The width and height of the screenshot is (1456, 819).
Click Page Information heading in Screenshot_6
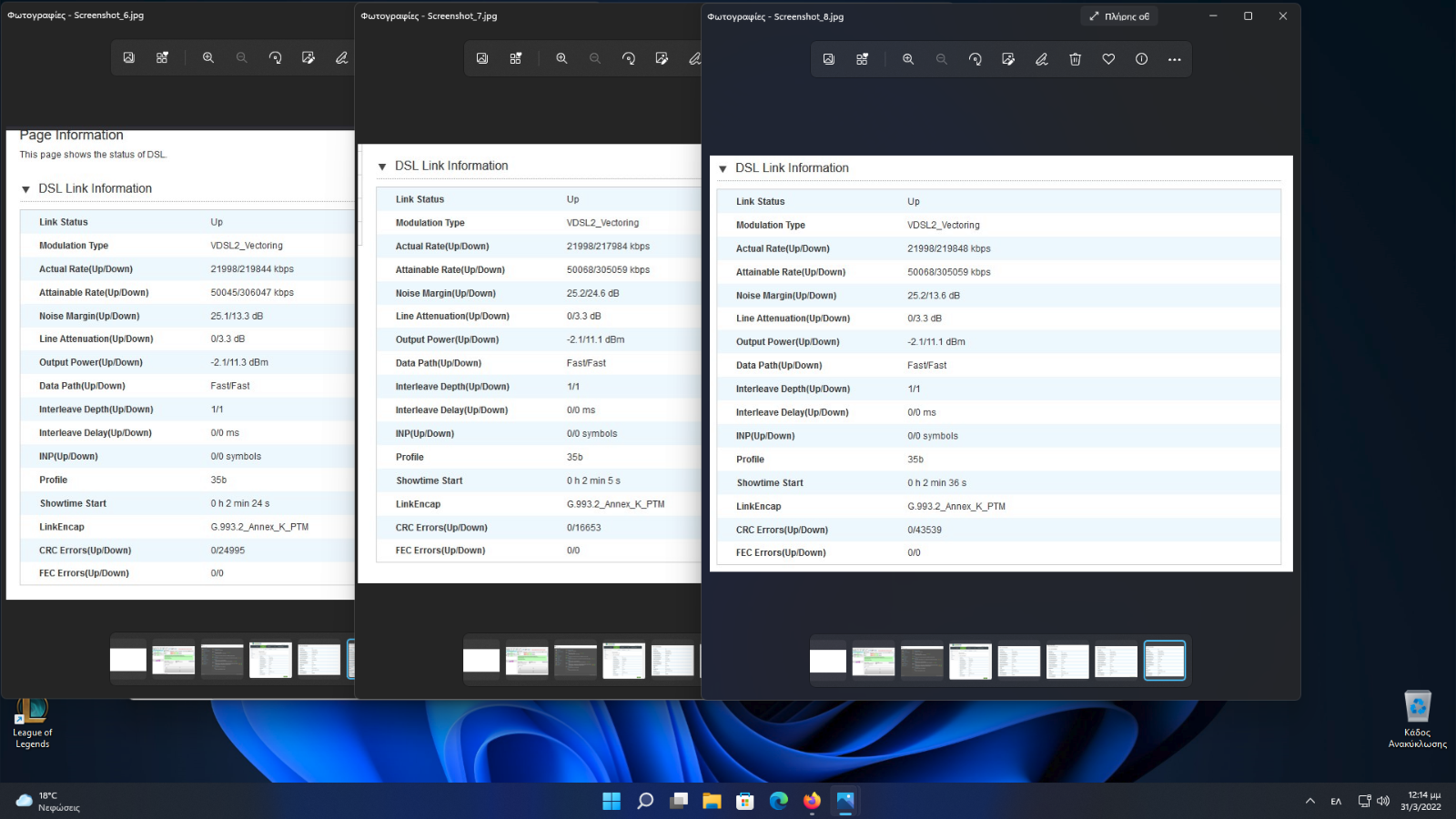(71, 135)
